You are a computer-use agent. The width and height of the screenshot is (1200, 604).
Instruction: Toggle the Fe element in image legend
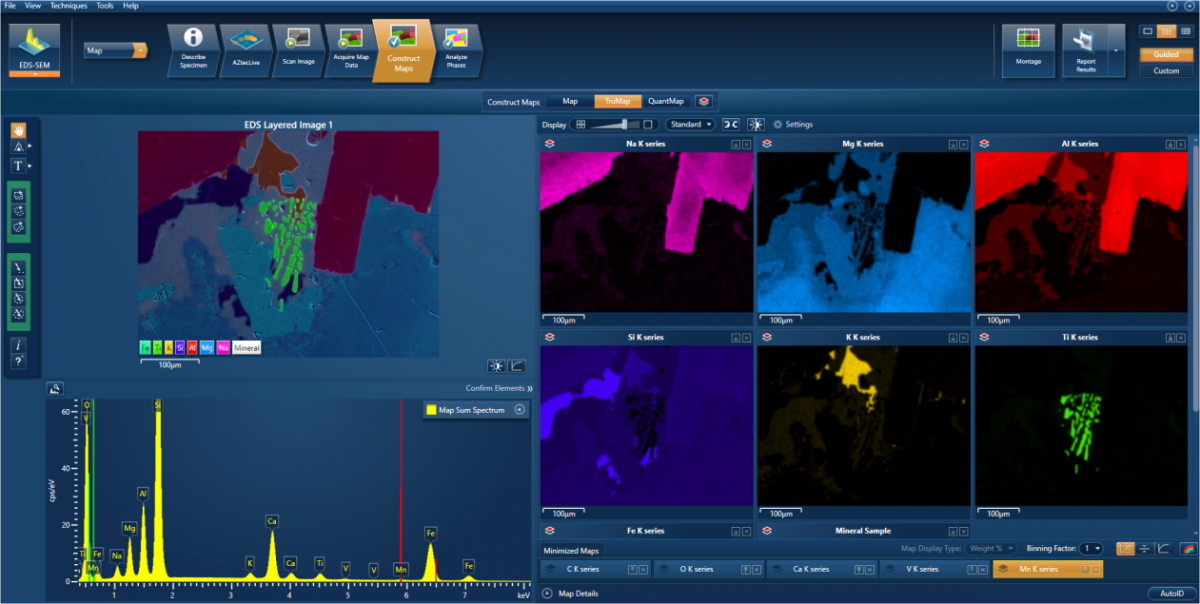pos(146,348)
